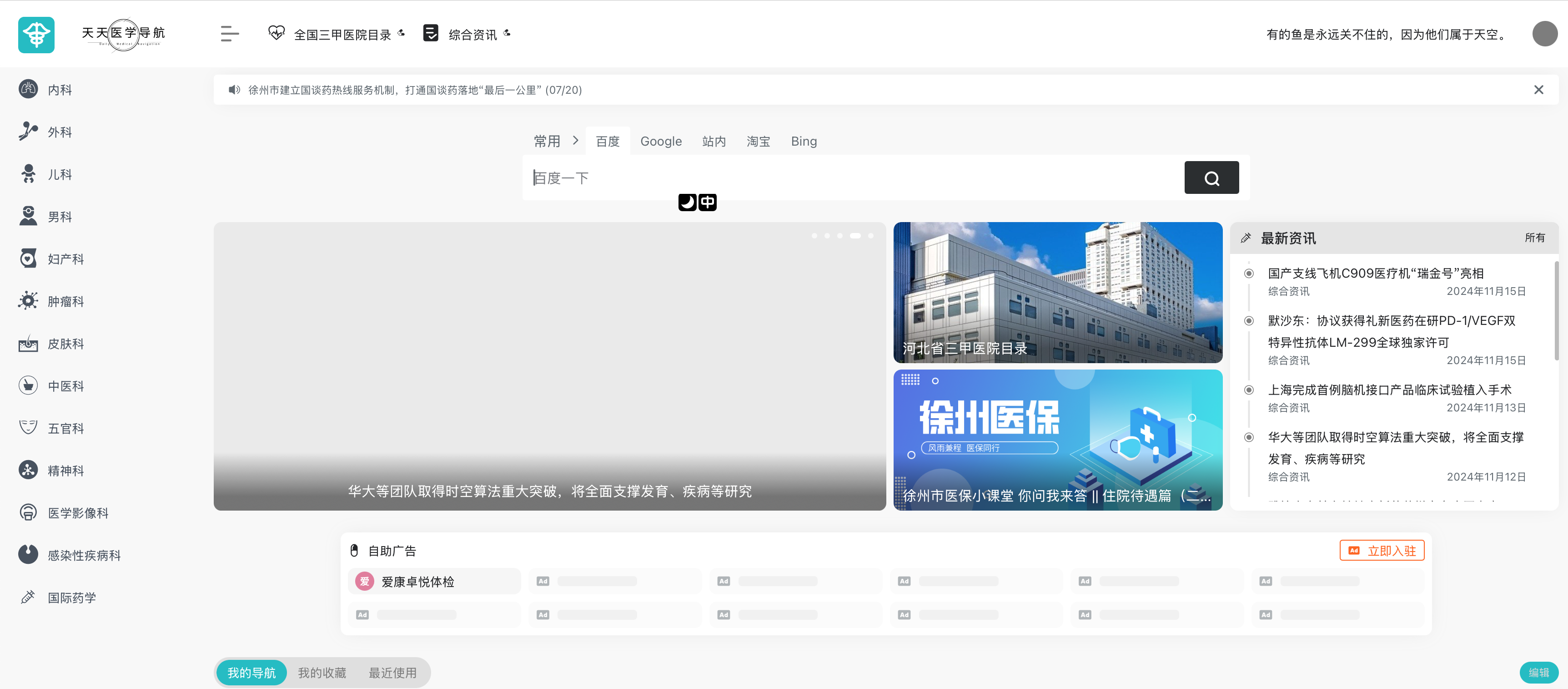This screenshot has height=689, width=1568.
Task: Select the active carousel indicator dot
Action: 854,235
